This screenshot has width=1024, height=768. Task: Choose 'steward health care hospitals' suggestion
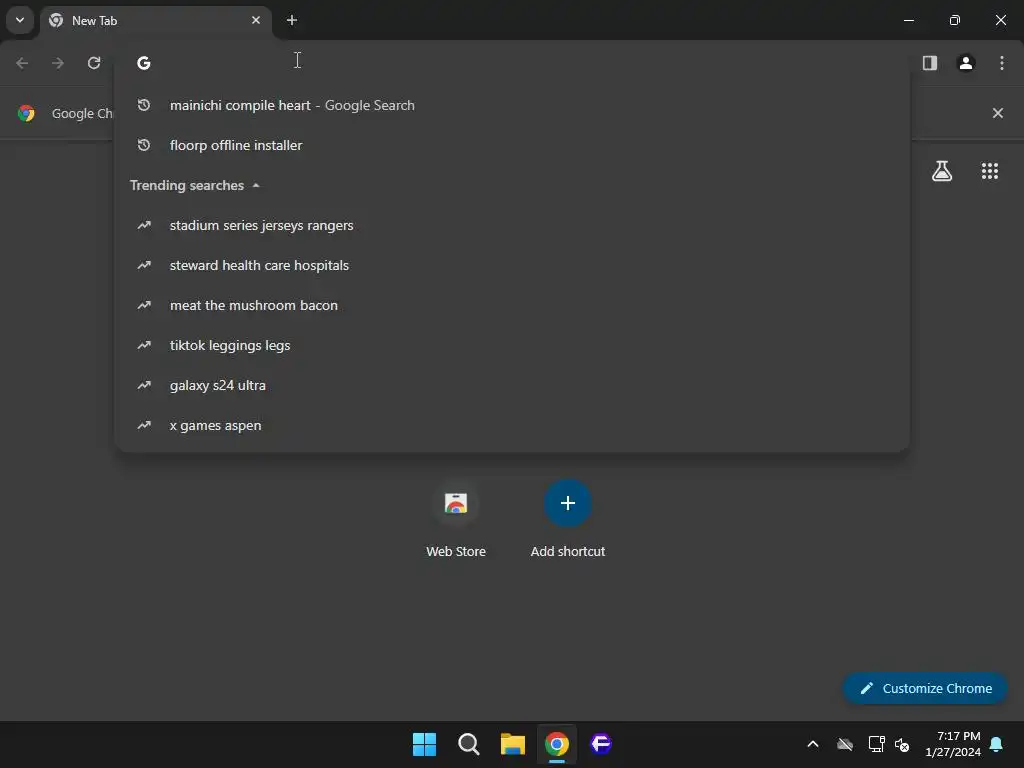512,265
